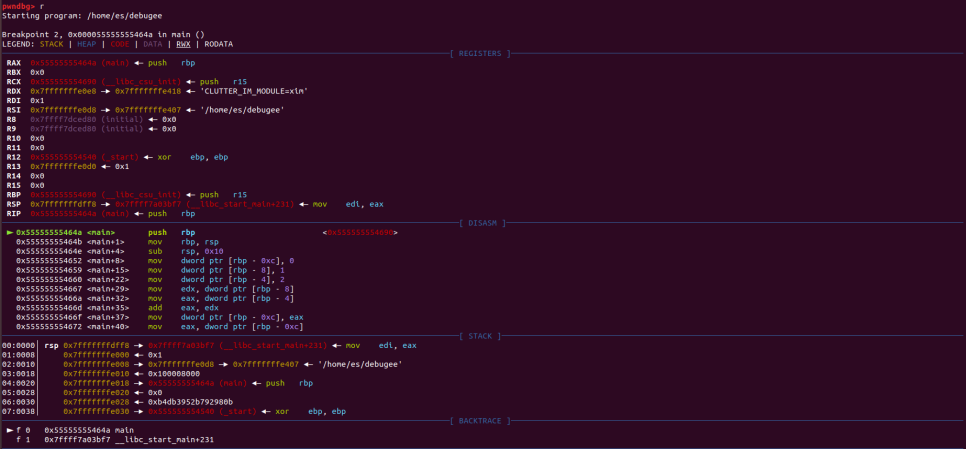Click the '<main+37>' disassembly label
Screen dimensions: 966x449
pos(108,317)
